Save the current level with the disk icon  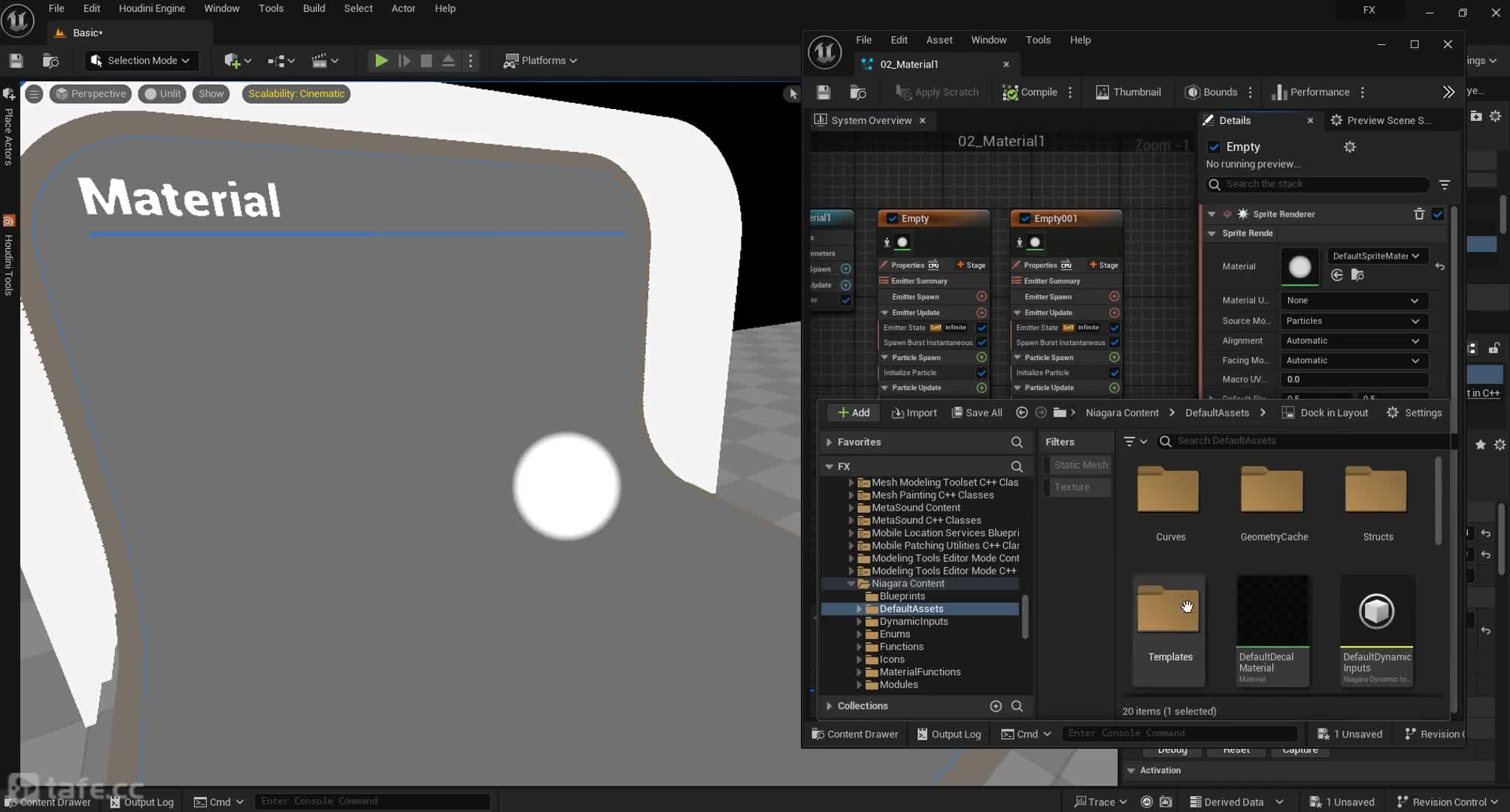pos(16,61)
